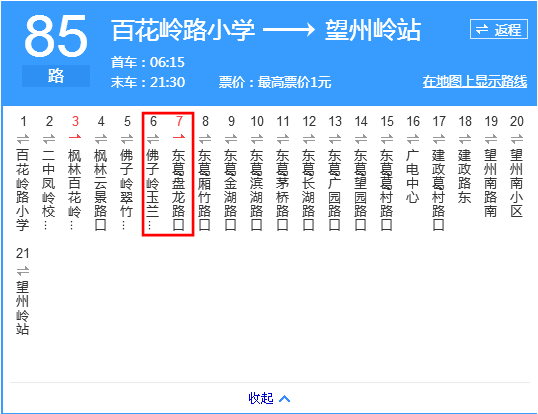Click origin name 百花岭路小学 in header

[183, 30]
